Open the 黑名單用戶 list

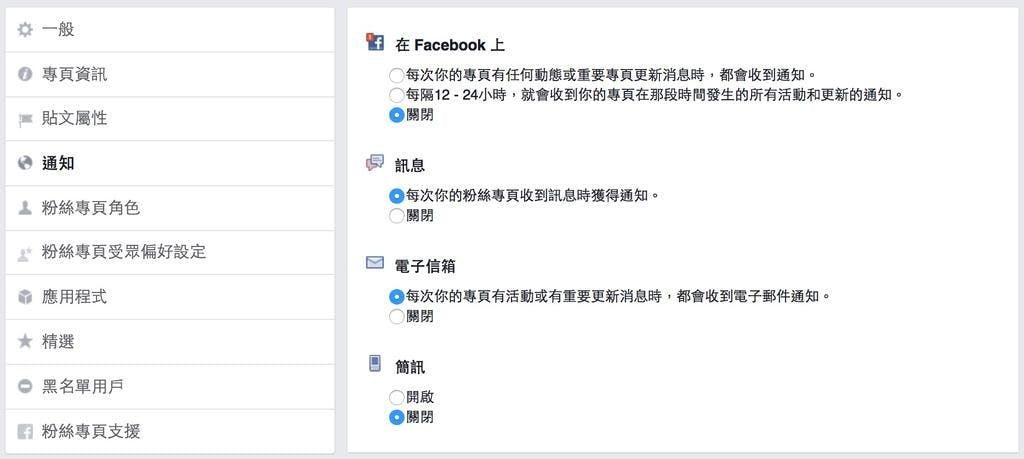point(83,386)
